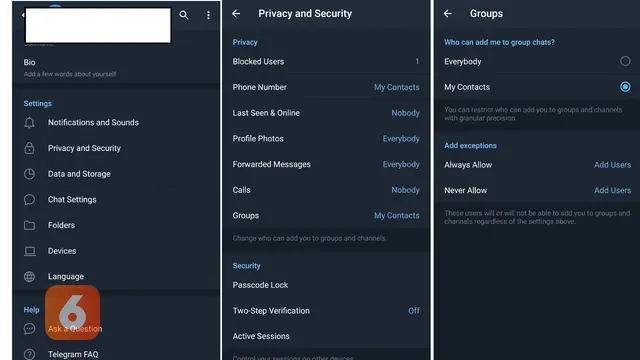Open Privacy and Security settings
This screenshot has height=360, width=640.
point(116,148)
